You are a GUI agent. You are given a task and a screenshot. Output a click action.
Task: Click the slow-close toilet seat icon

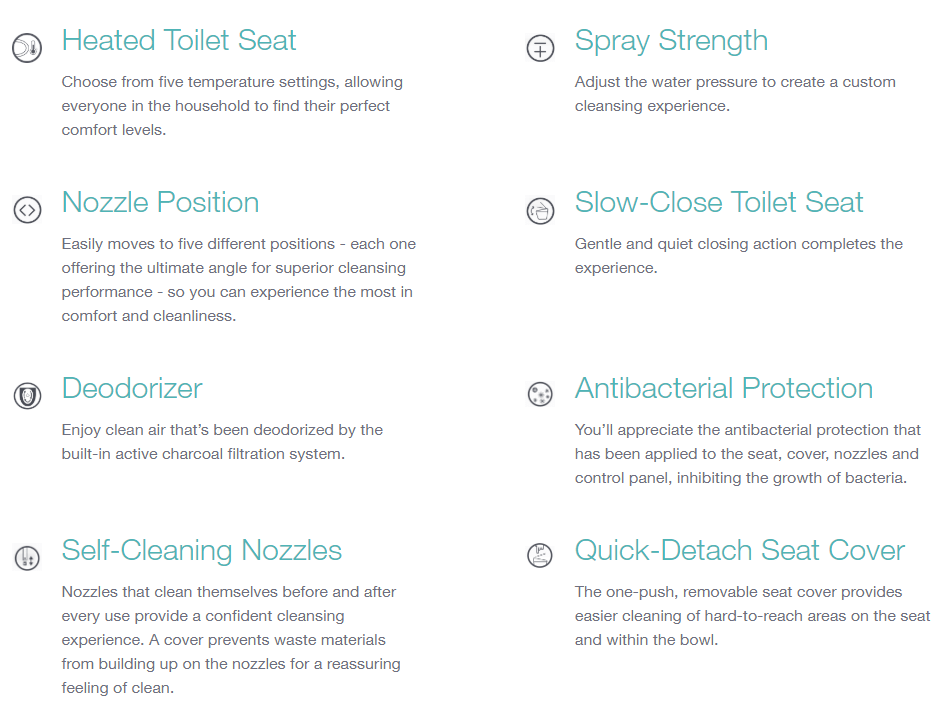point(540,211)
